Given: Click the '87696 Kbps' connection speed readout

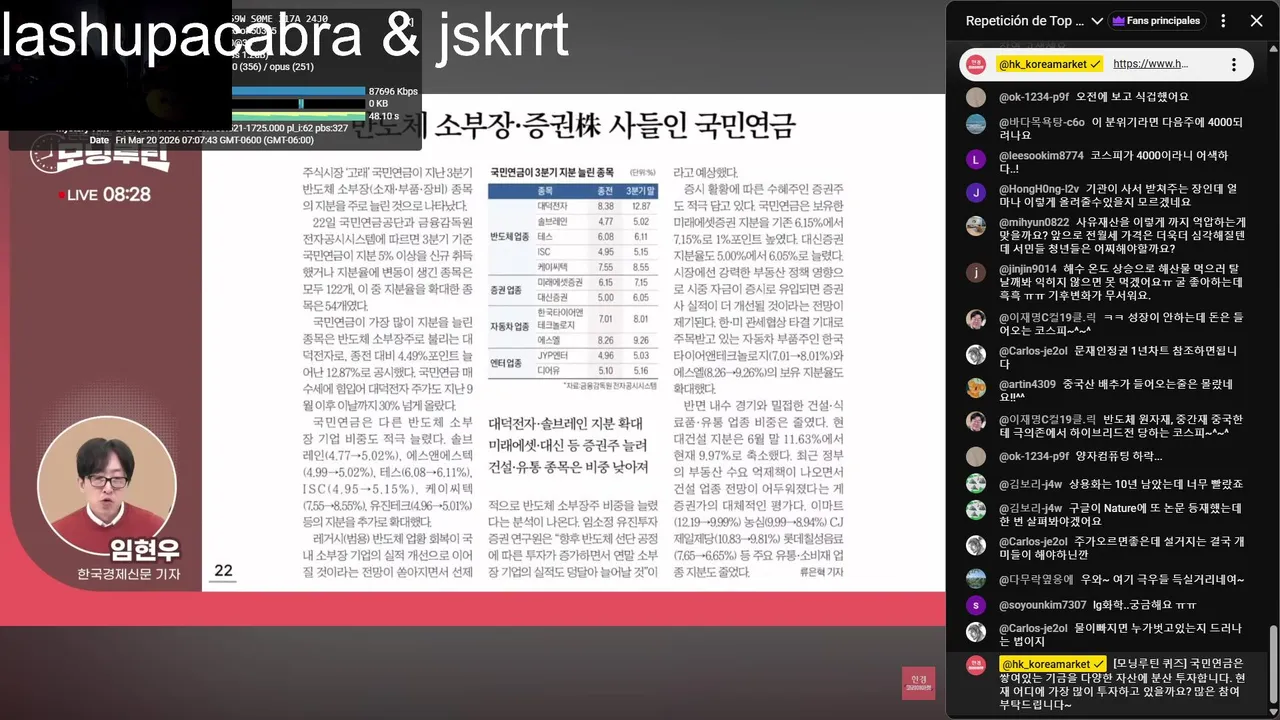Looking at the screenshot, I should [x=392, y=91].
